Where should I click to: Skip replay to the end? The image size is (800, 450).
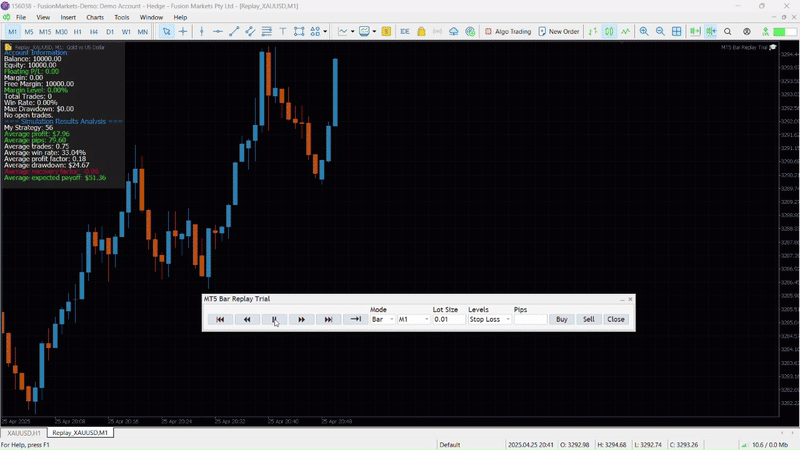pos(329,319)
